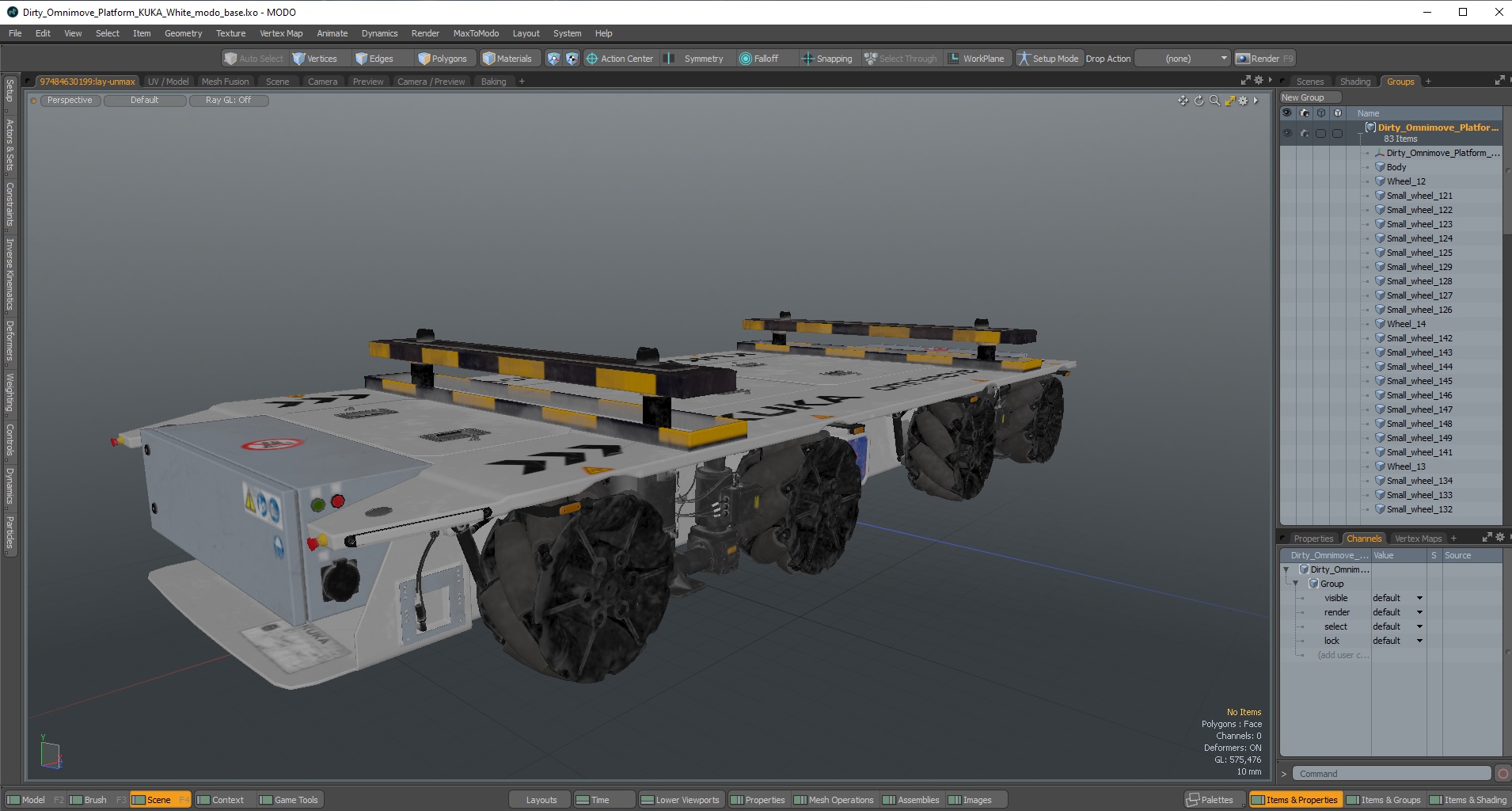The width and height of the screenshot is (1512, 811).
Task: Toggle the Lower Viewports panel
Action: pyautogui.click(x=680, y=800)
